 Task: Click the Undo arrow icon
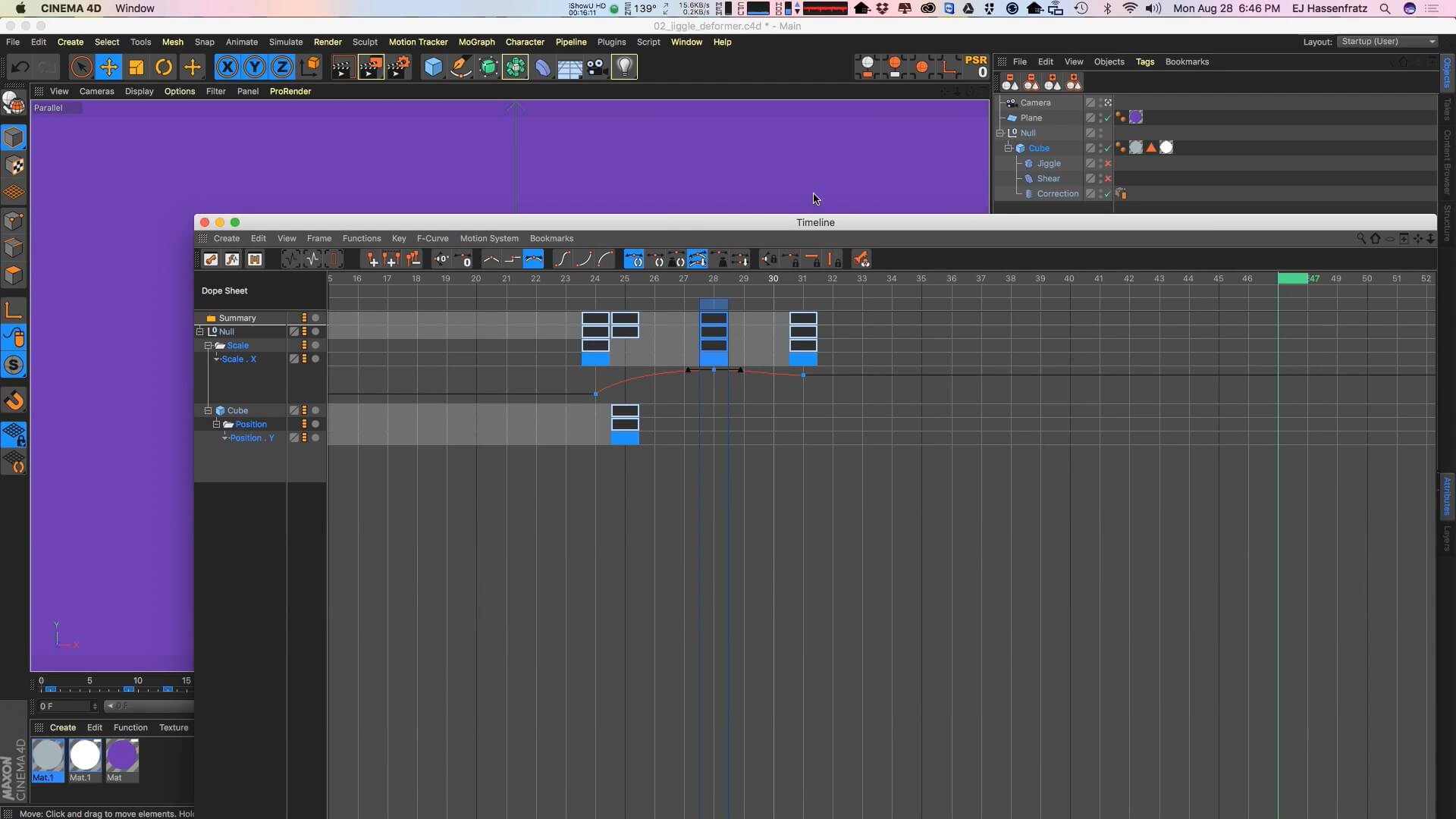coord(20,67)
